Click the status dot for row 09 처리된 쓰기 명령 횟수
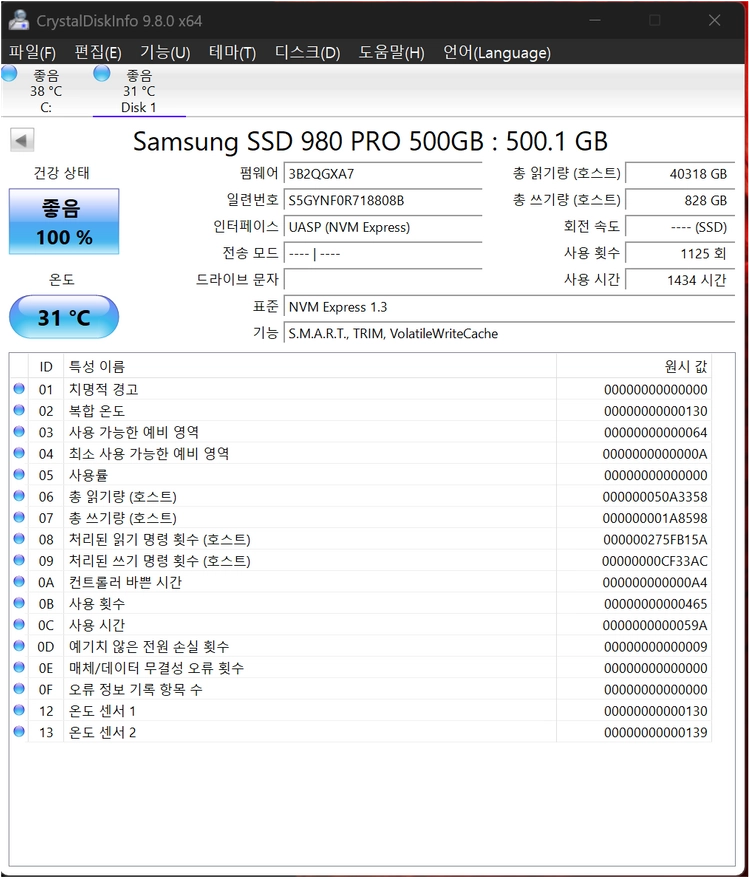This screenshot has width=750, height=879. pyautogui.click(x=19, y=559)
